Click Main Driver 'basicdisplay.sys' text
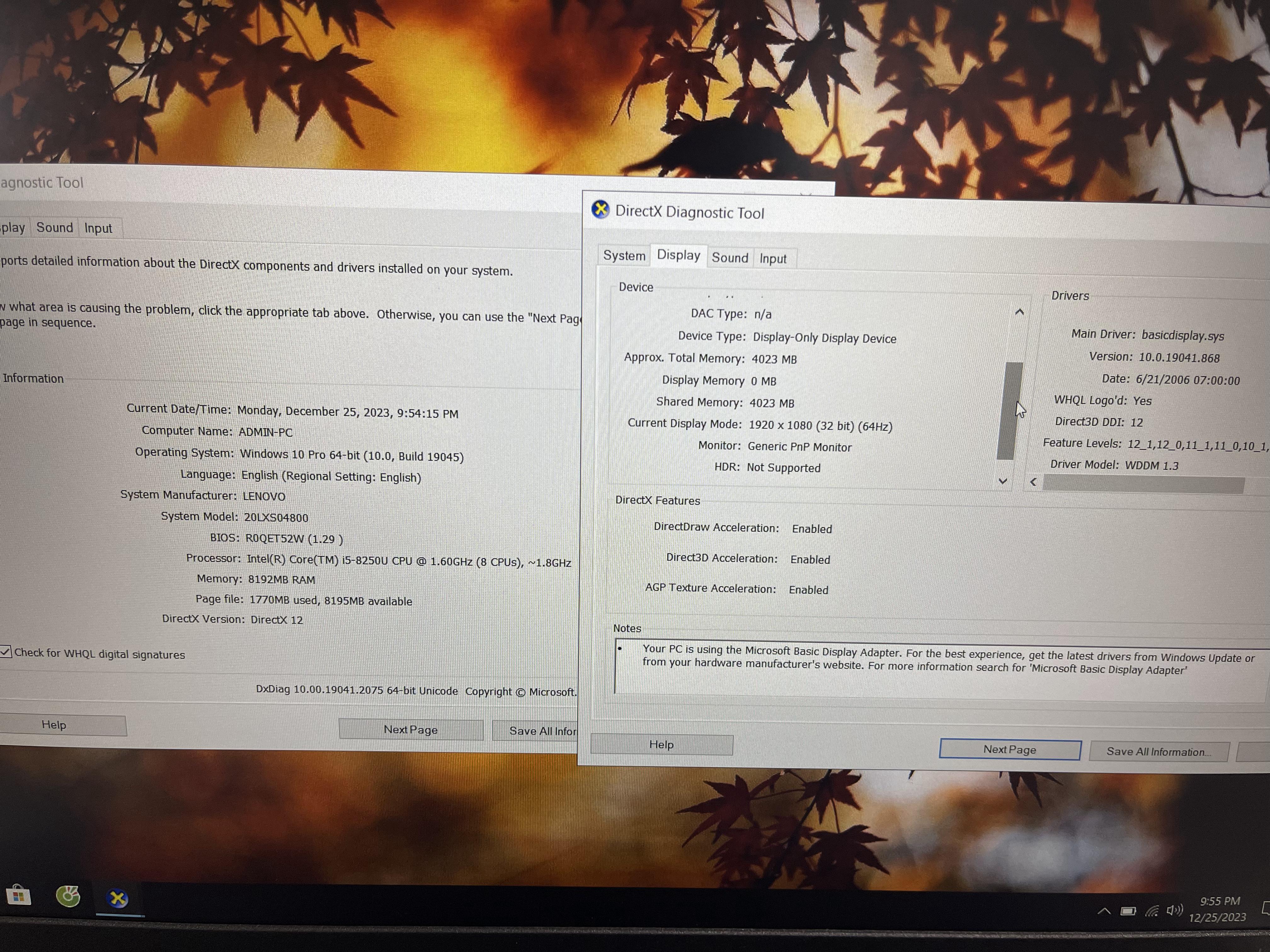The image size is (1270, 952). tap(1183, 336)
